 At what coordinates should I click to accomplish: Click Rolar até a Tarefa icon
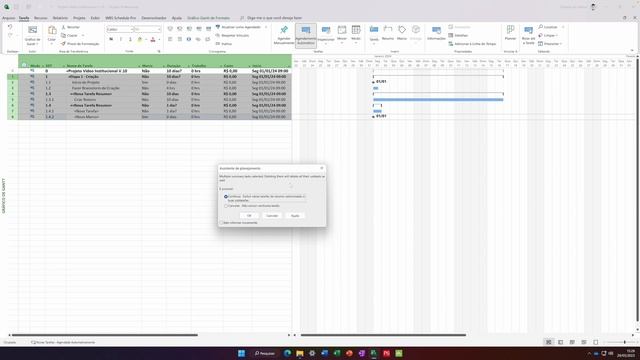[528, 31]
